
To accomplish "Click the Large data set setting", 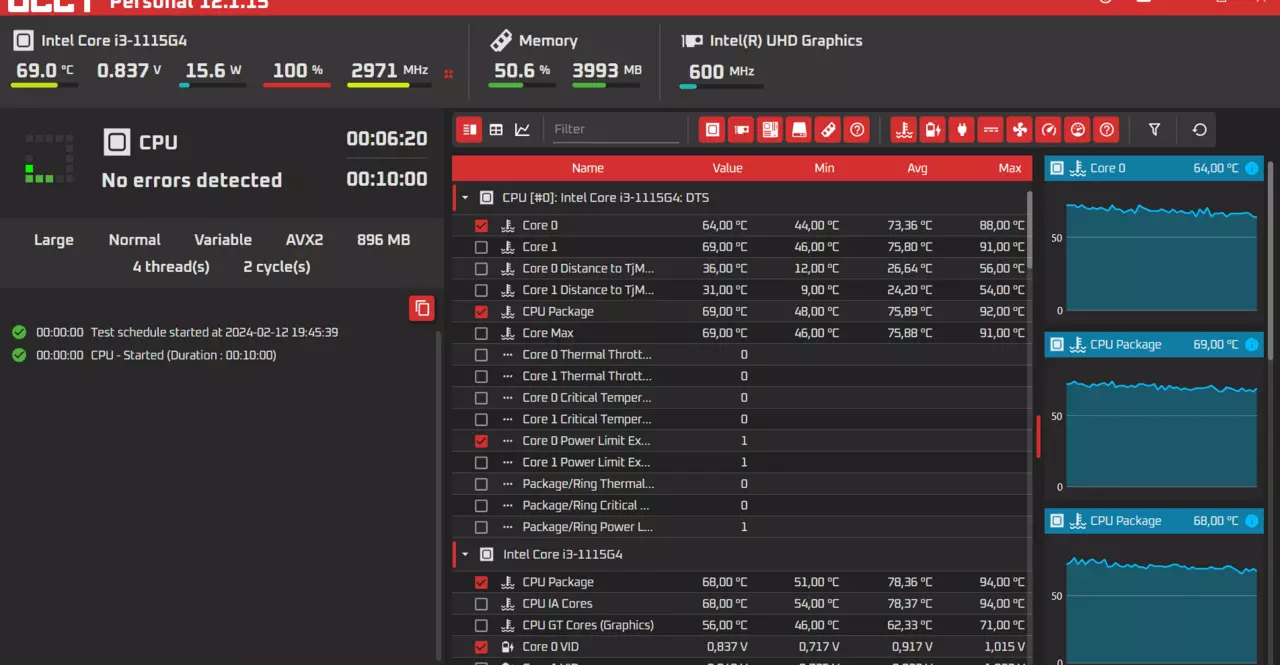I will point(54,240).
